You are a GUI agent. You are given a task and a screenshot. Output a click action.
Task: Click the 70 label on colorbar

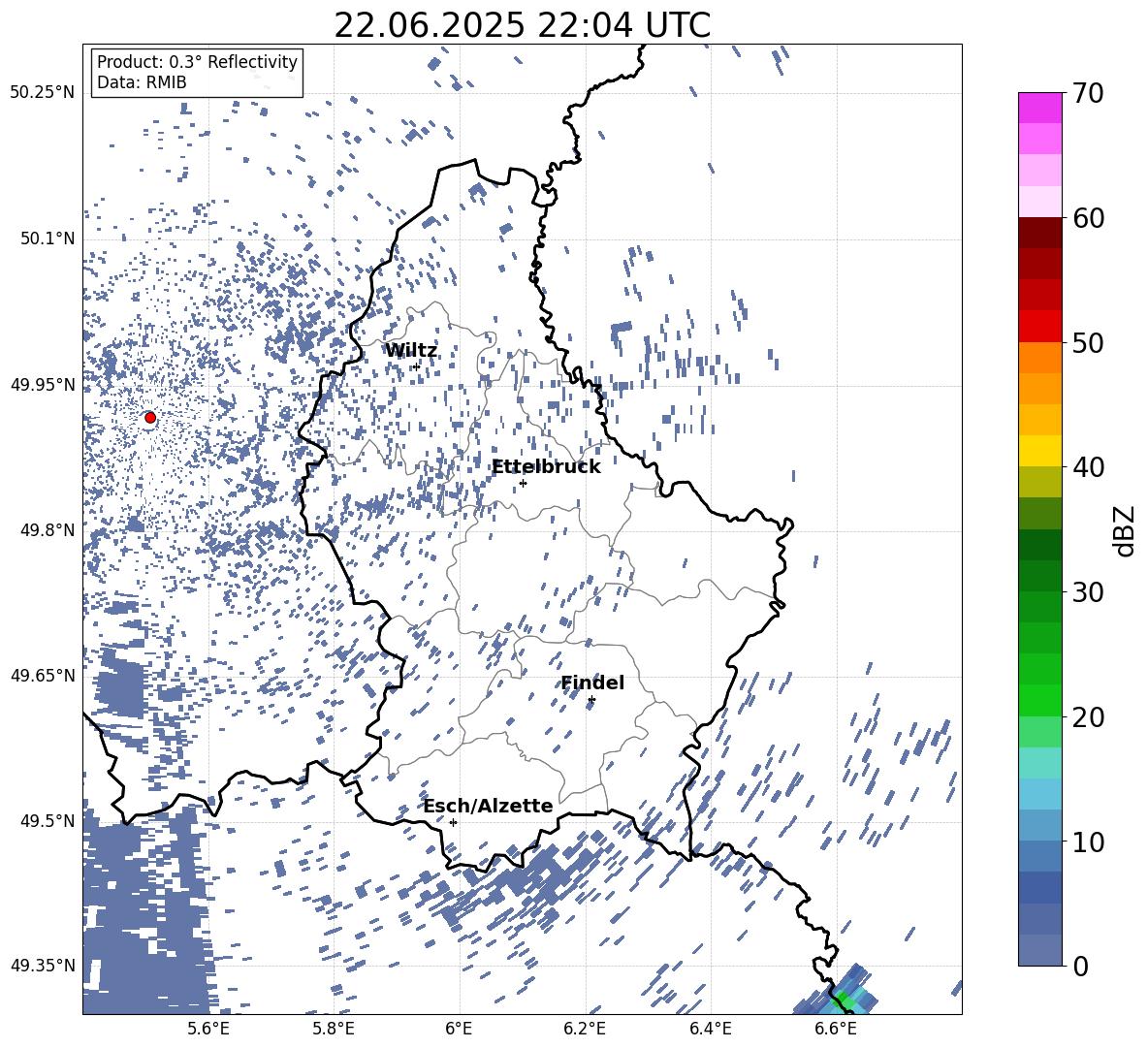[x=1088, y=93]
